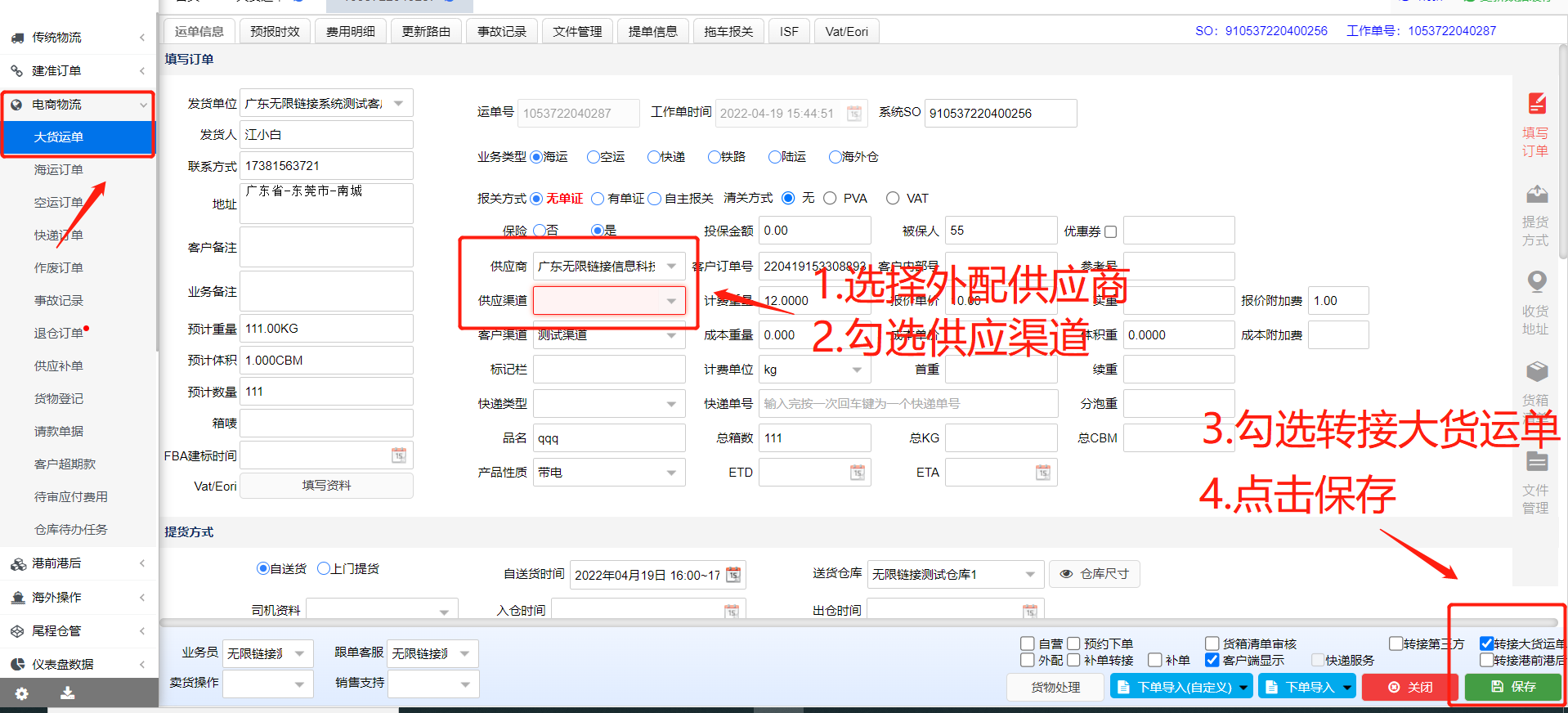Open the 提货方式 icon in right sidebar
1568x713 pixels.
(x=1536, y=195)
